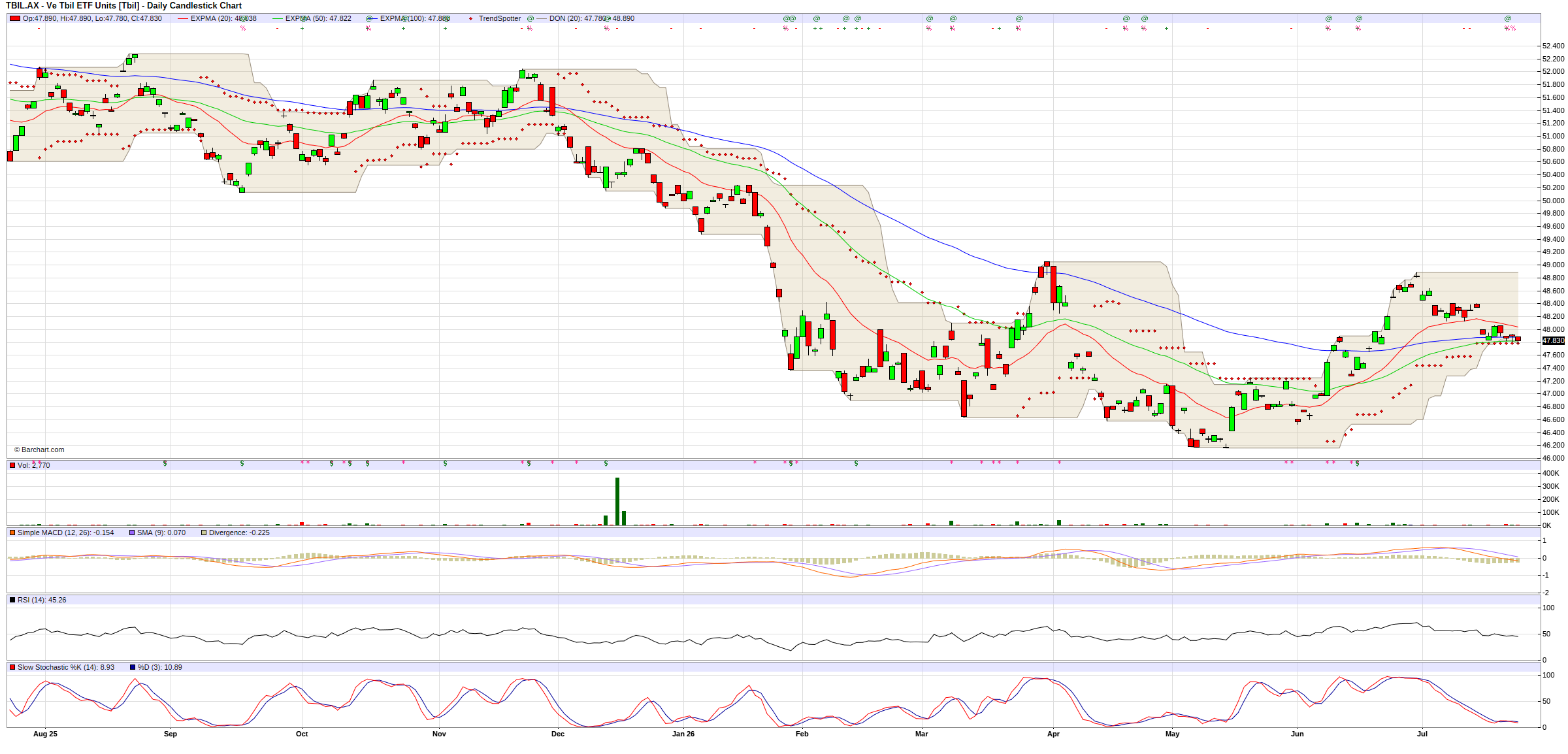This screenshot has height=754, width=1568.
Task: Click the © Barchart.com credit
Action: [39, 450]
